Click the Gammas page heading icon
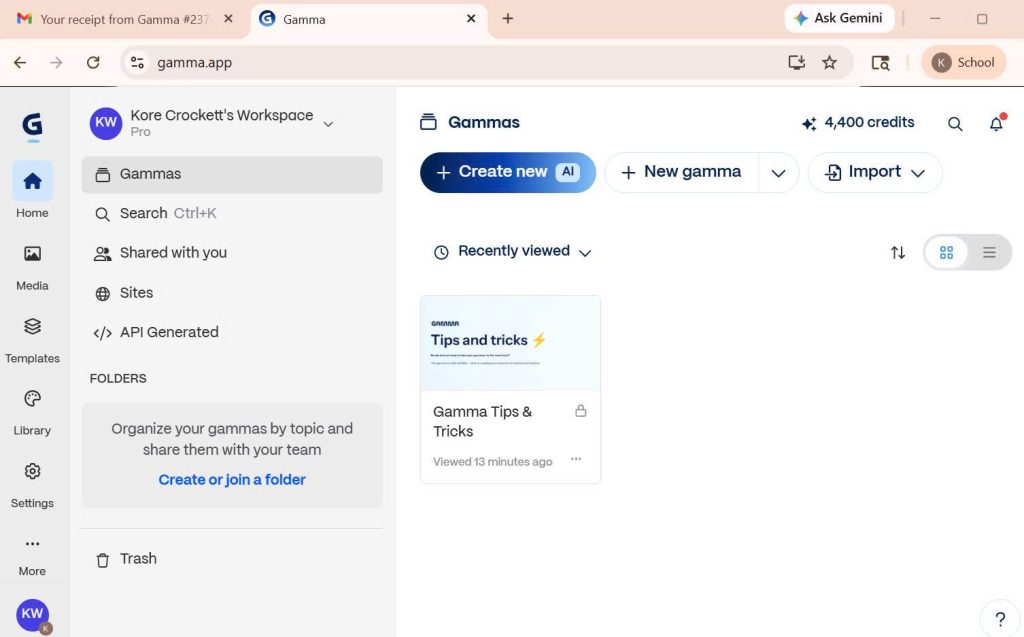The image size is (1024, 637). pos(428,122)
